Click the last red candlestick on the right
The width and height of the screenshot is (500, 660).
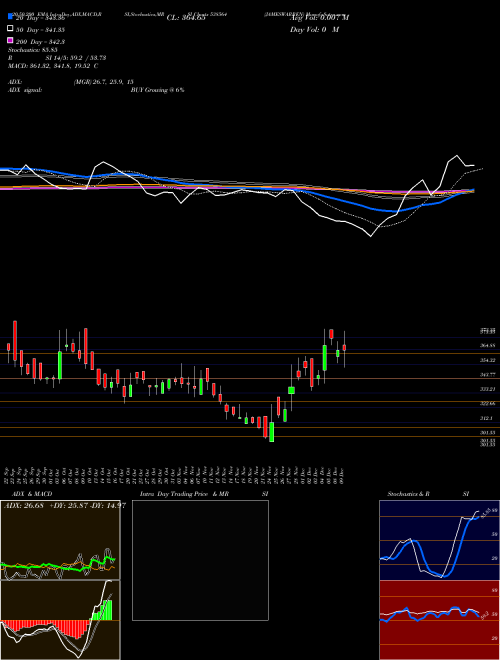pos(344,348)
